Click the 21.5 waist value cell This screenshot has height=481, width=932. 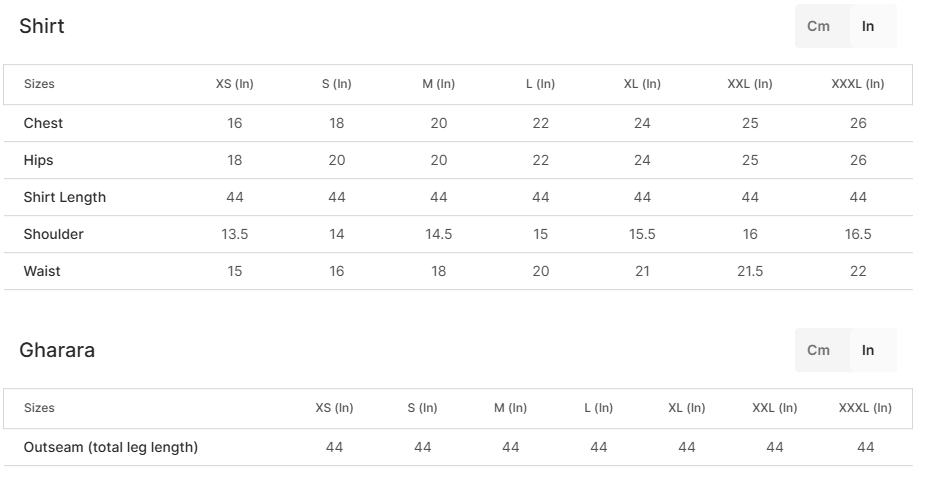coord(750,271)
